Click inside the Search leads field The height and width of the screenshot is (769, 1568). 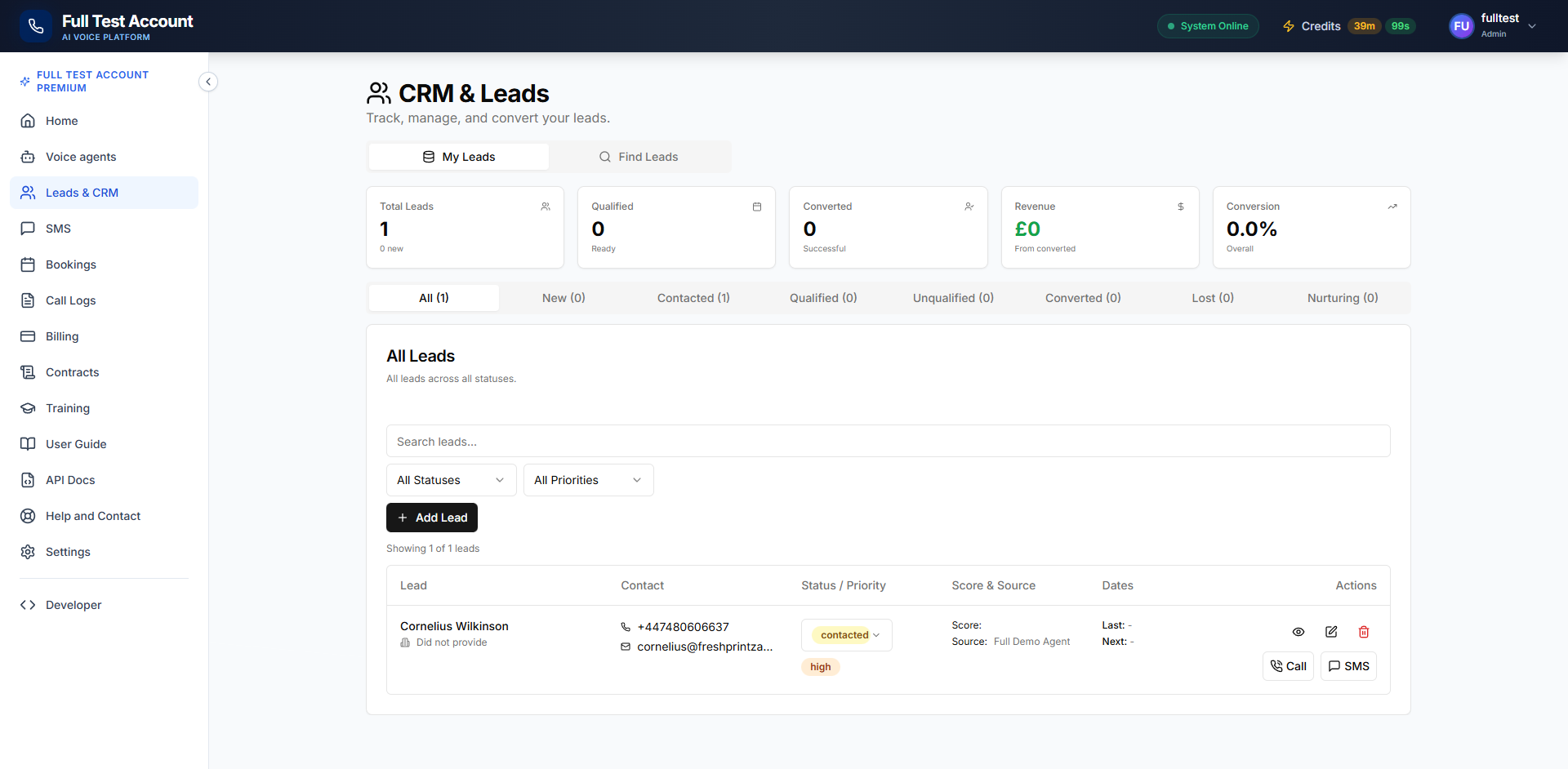(888, 441)
